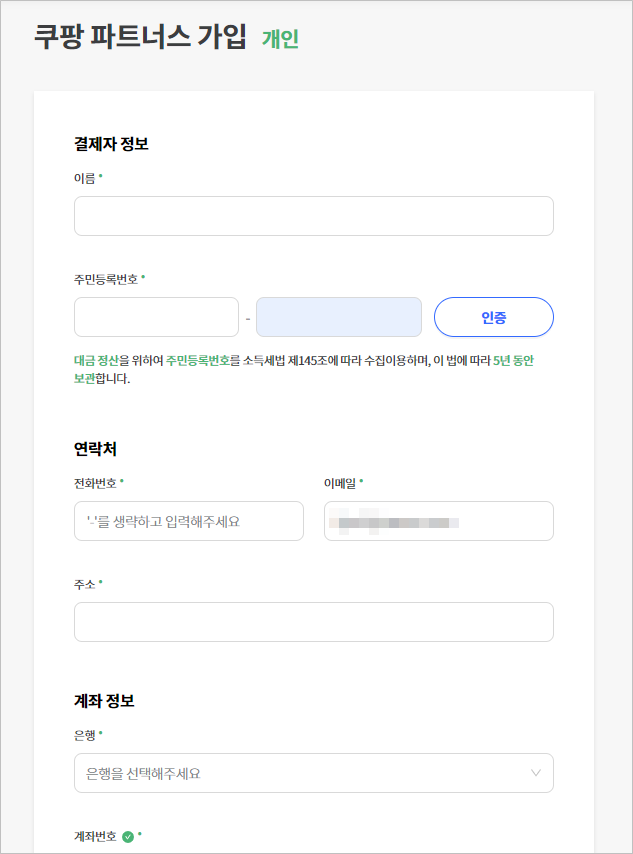The height and width of the screenshot is (854, 633).
Task: Click the 주민등록번호 field label
Action: click(106, 279)
